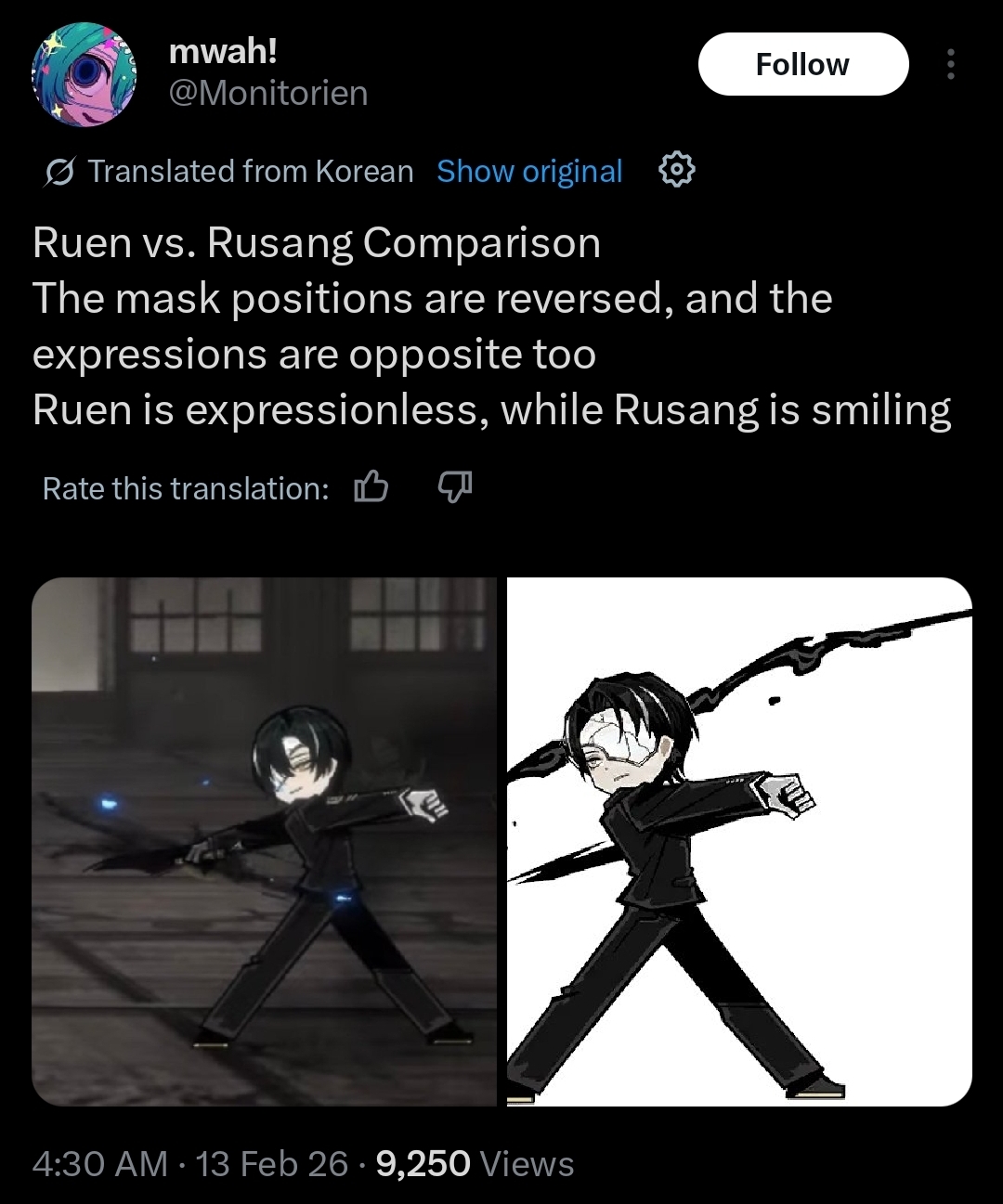Open translation settings gear icon

pos(676,170)
